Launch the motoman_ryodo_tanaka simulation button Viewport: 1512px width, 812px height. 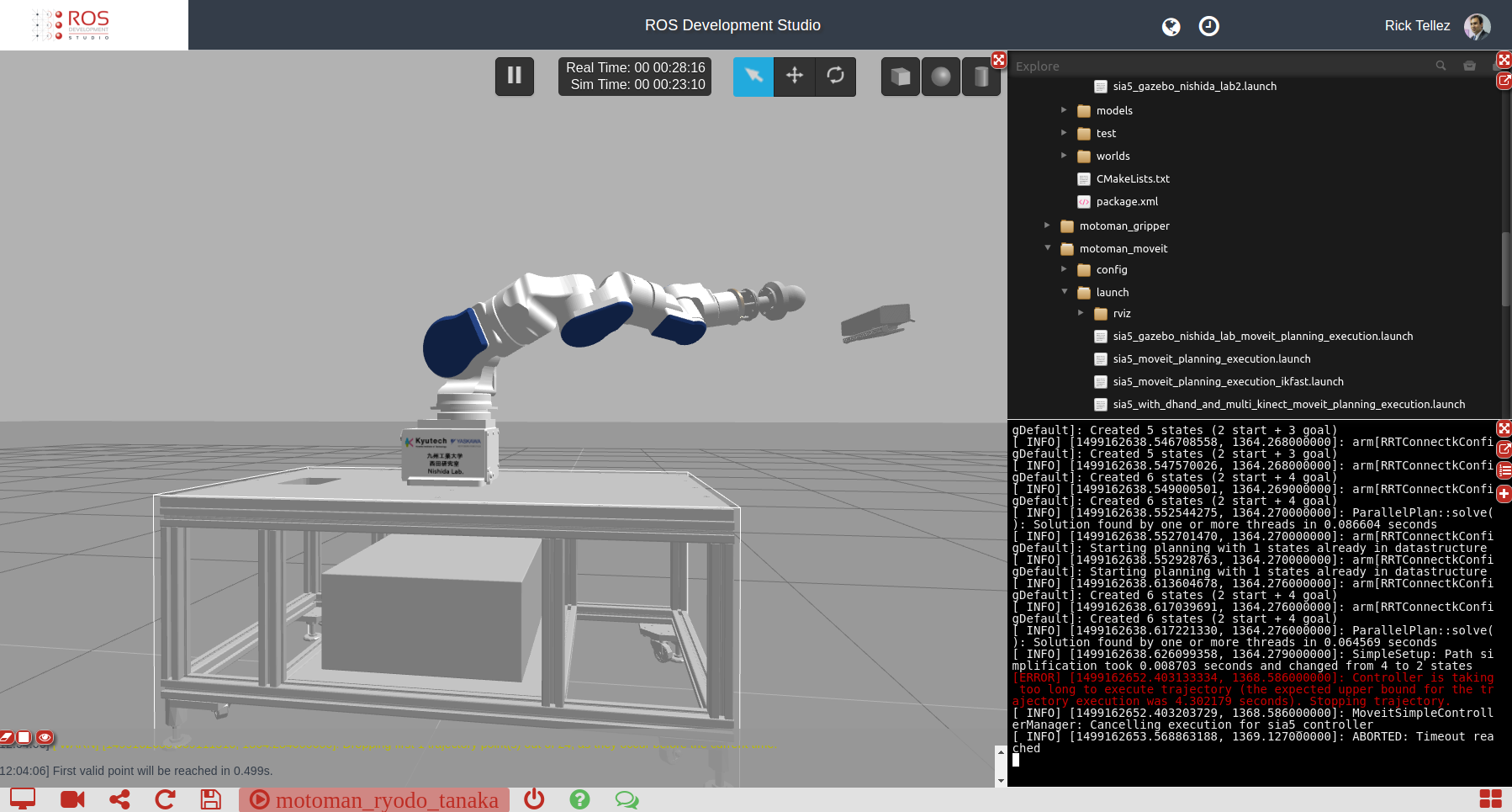click(x=375, y=799)
